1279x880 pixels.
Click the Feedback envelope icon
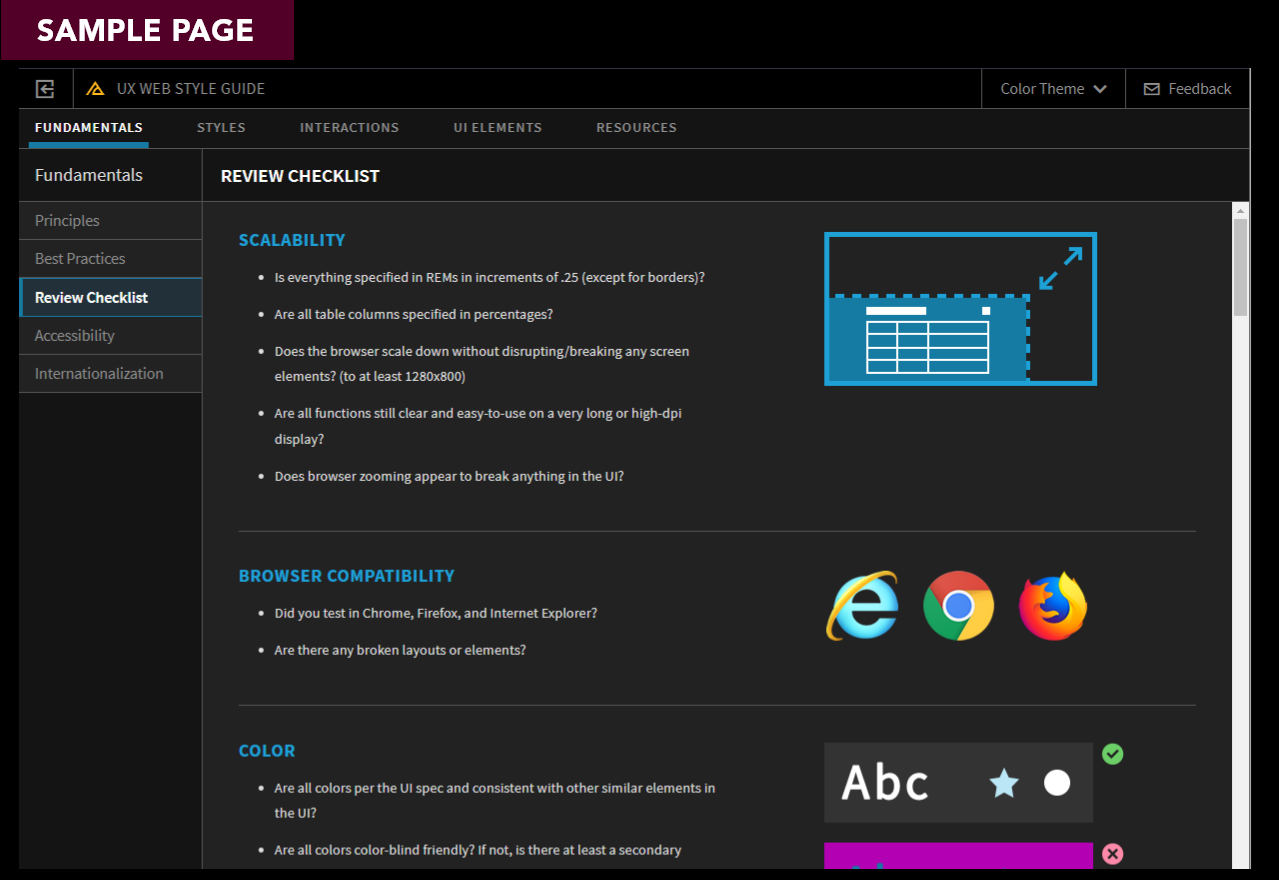pyautogui.click(x=1152, y=89)
